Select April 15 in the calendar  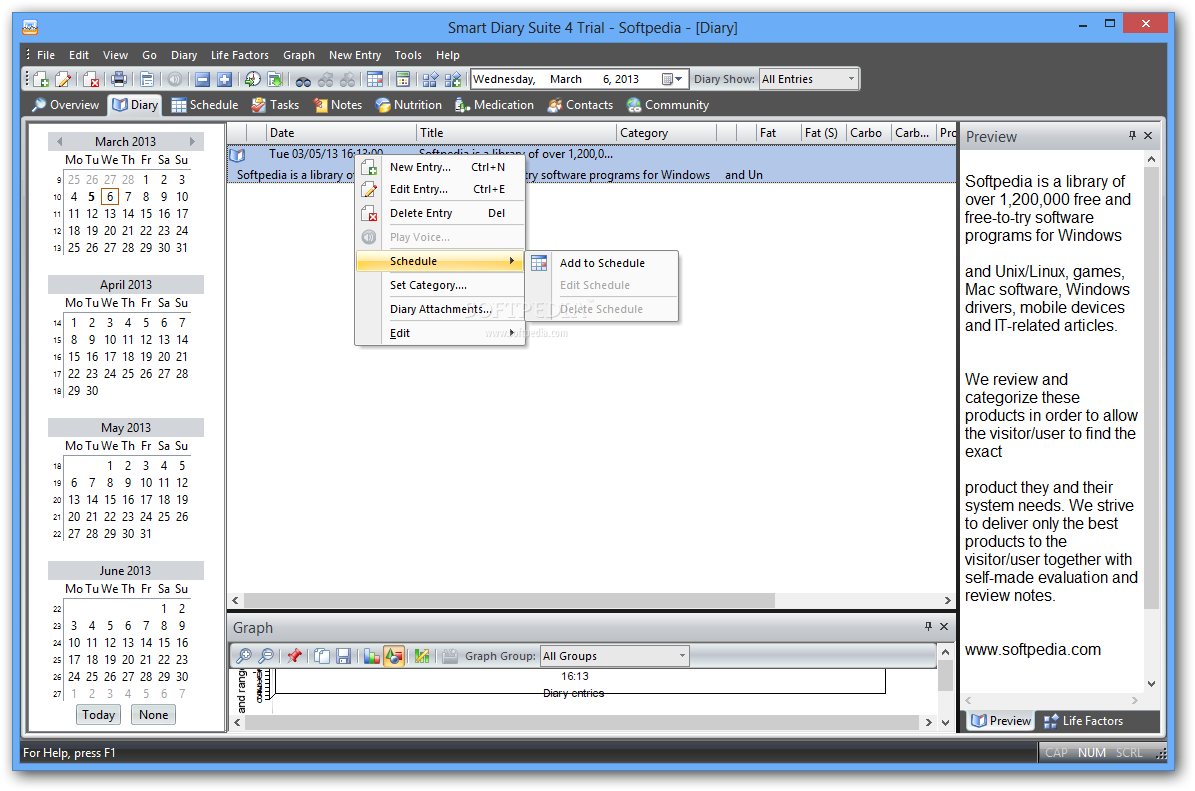(x=74, y=357)
